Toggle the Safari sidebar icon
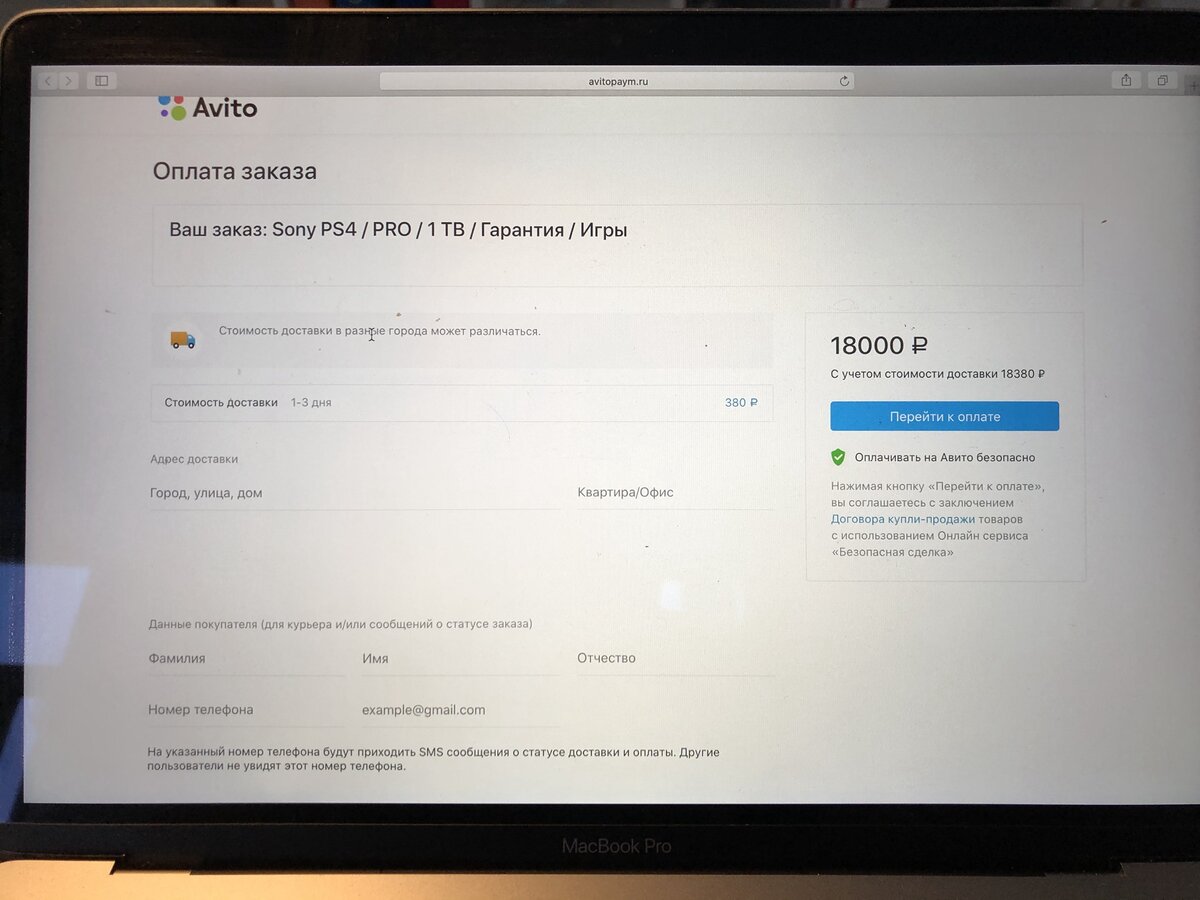 pos(101,80)
